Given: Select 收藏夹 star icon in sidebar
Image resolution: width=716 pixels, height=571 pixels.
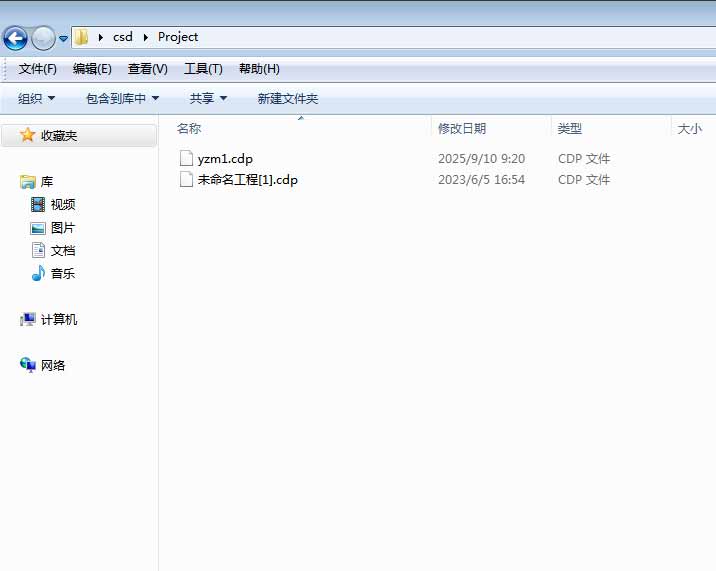Looking at the screenshot, I should click(28, 135).
